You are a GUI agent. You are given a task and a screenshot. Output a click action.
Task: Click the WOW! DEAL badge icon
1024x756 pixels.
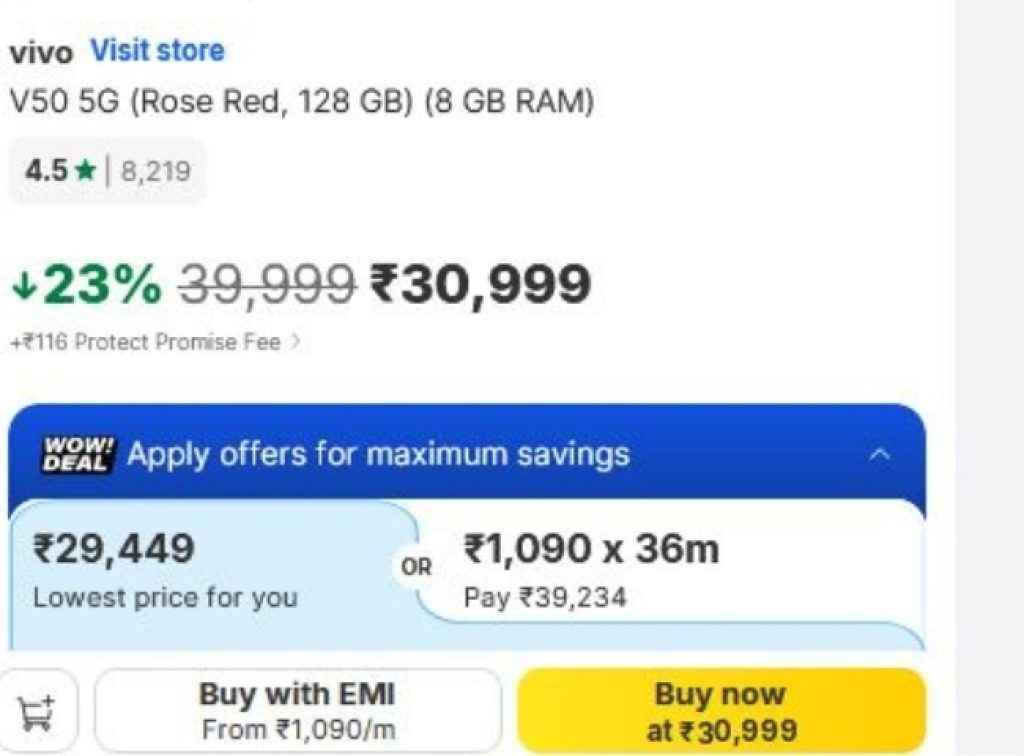[80, 455]
